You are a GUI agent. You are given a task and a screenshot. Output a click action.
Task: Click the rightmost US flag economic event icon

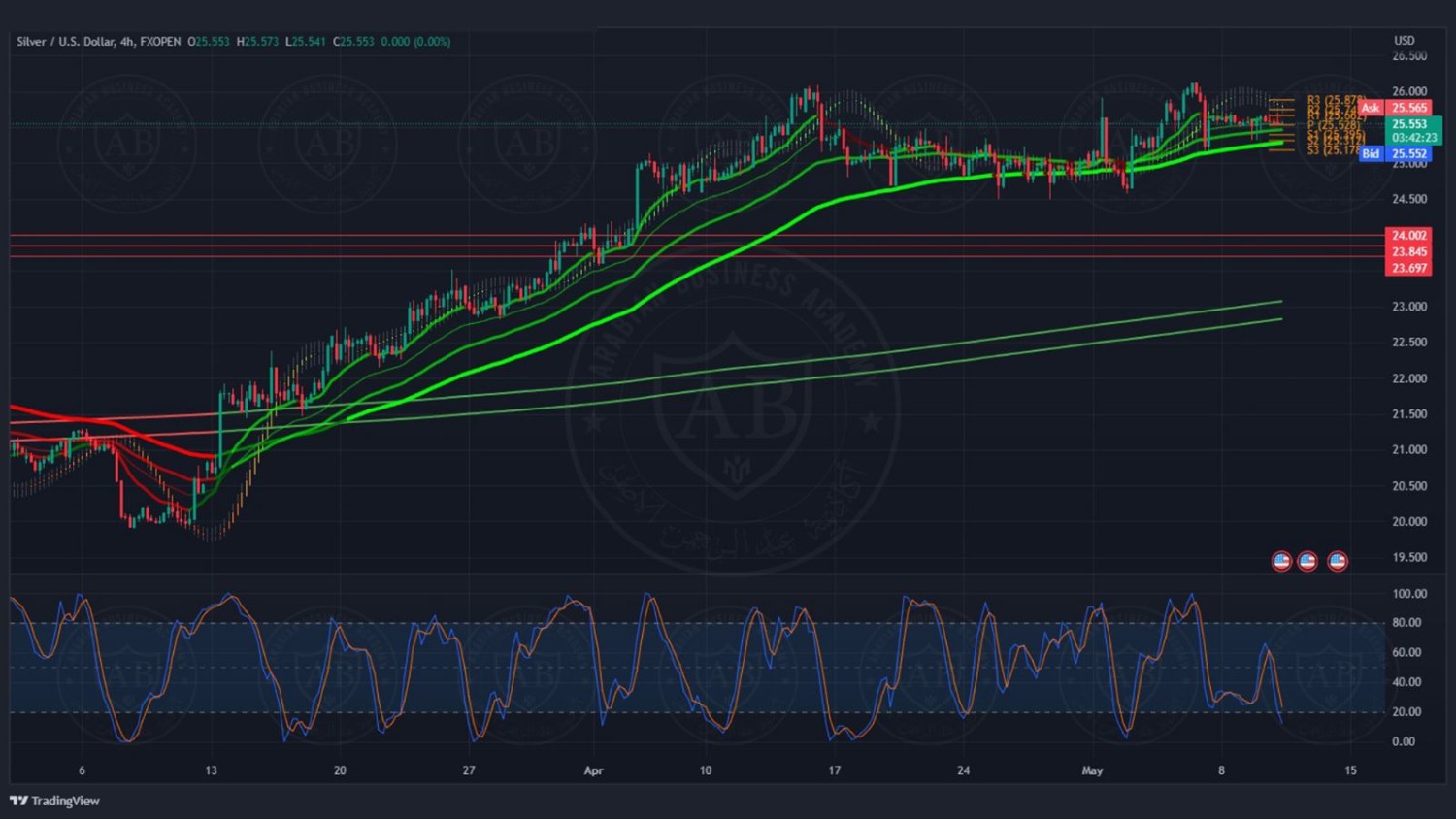click(1338, 561)
